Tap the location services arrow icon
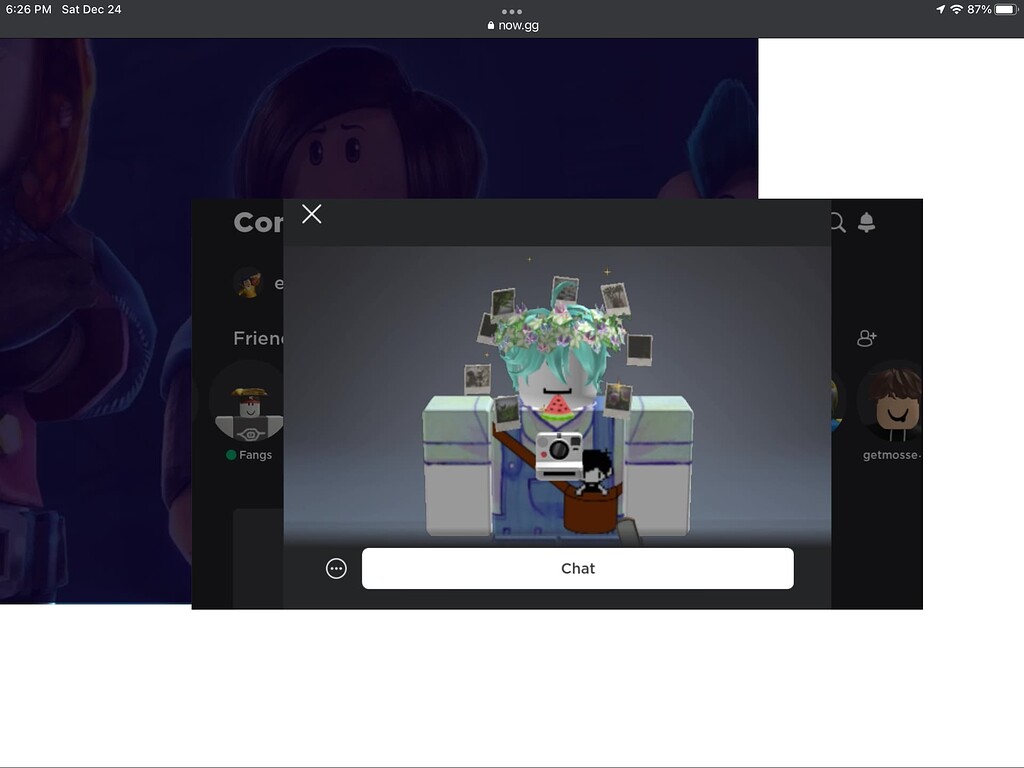This screenshot has width=1024, height=768. coord(940,9)
